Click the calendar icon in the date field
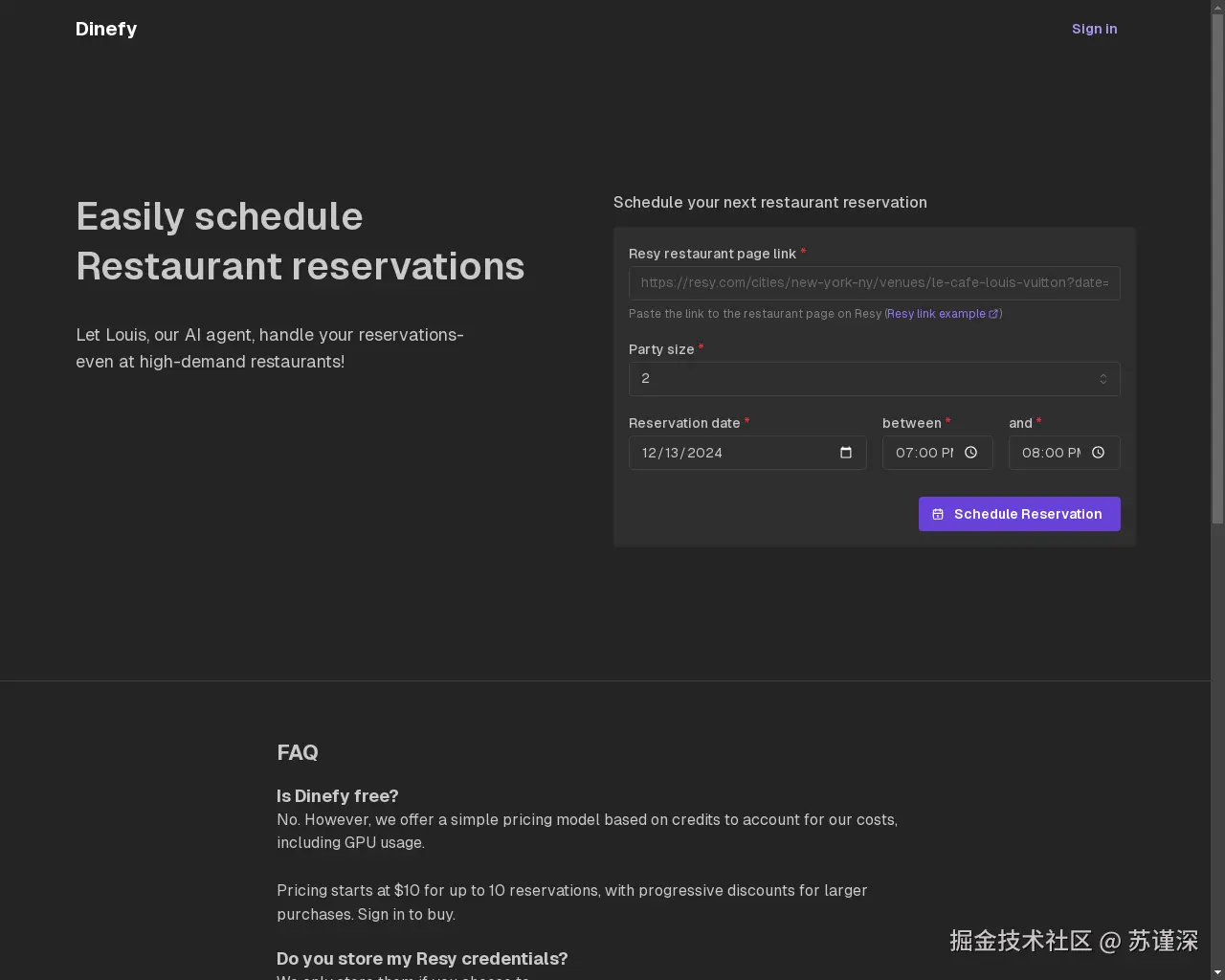This screenshot has height=980, width=1225. click(846, 453)
